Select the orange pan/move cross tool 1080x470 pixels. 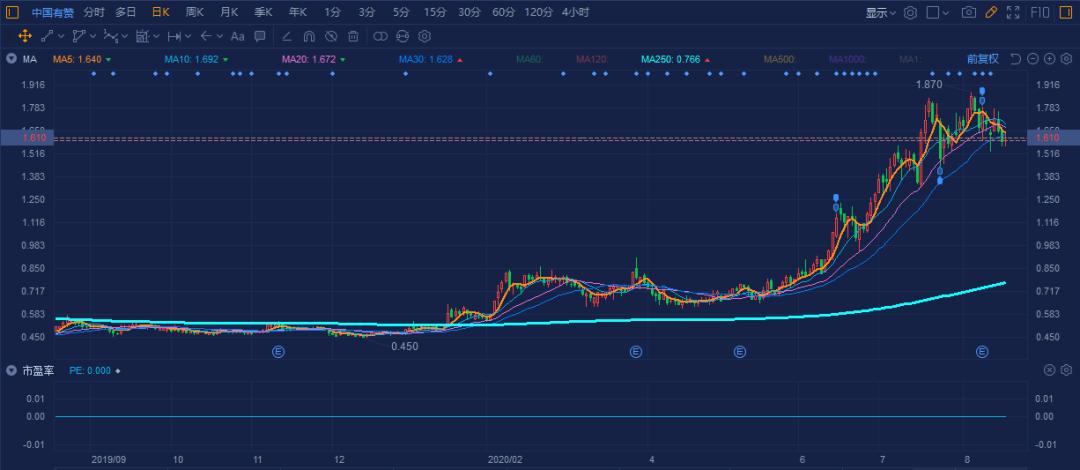(x=25, y=36)
